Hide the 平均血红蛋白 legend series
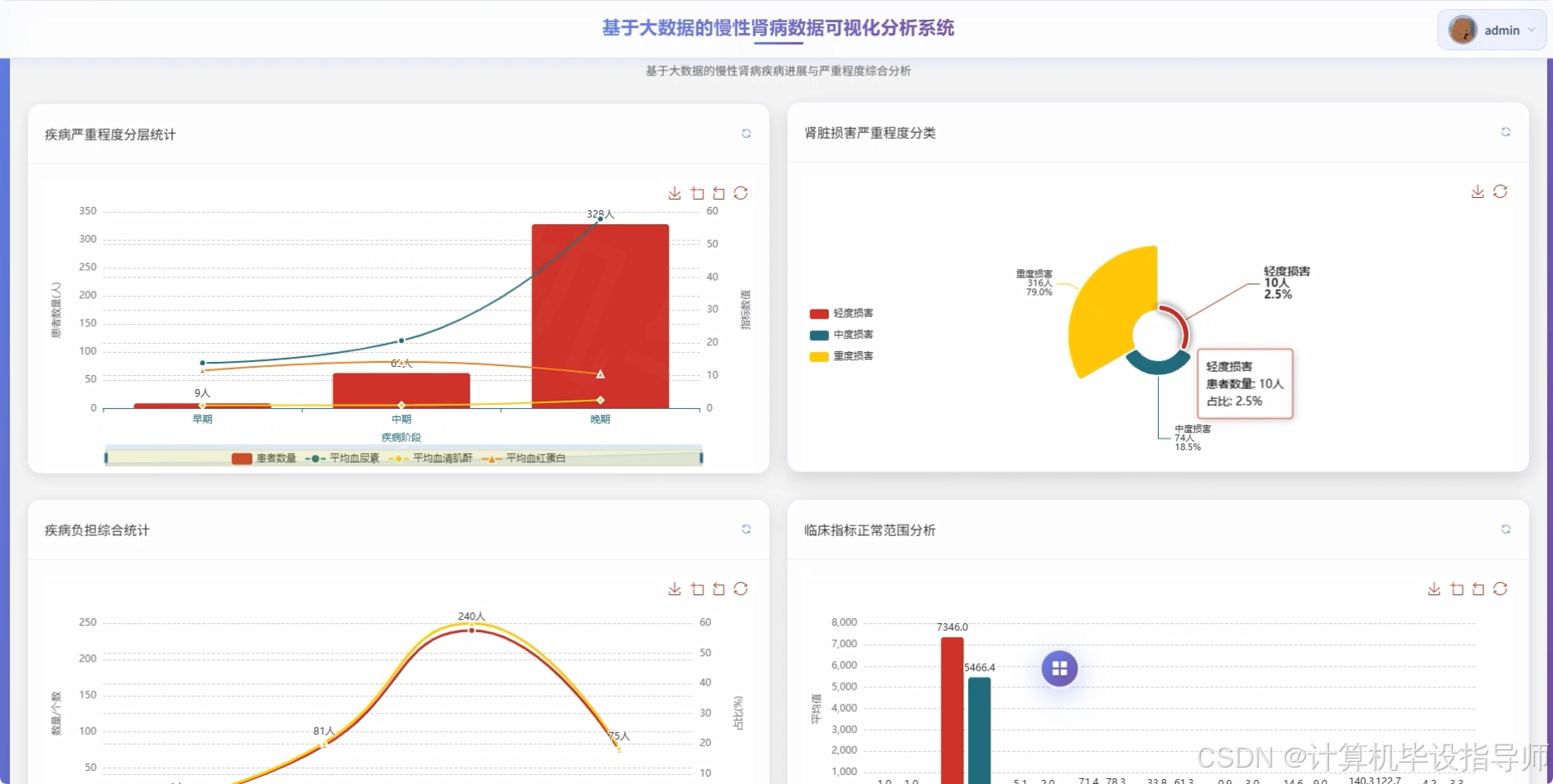The width and height of the screenshot is (1553, 784). (523, 458)
